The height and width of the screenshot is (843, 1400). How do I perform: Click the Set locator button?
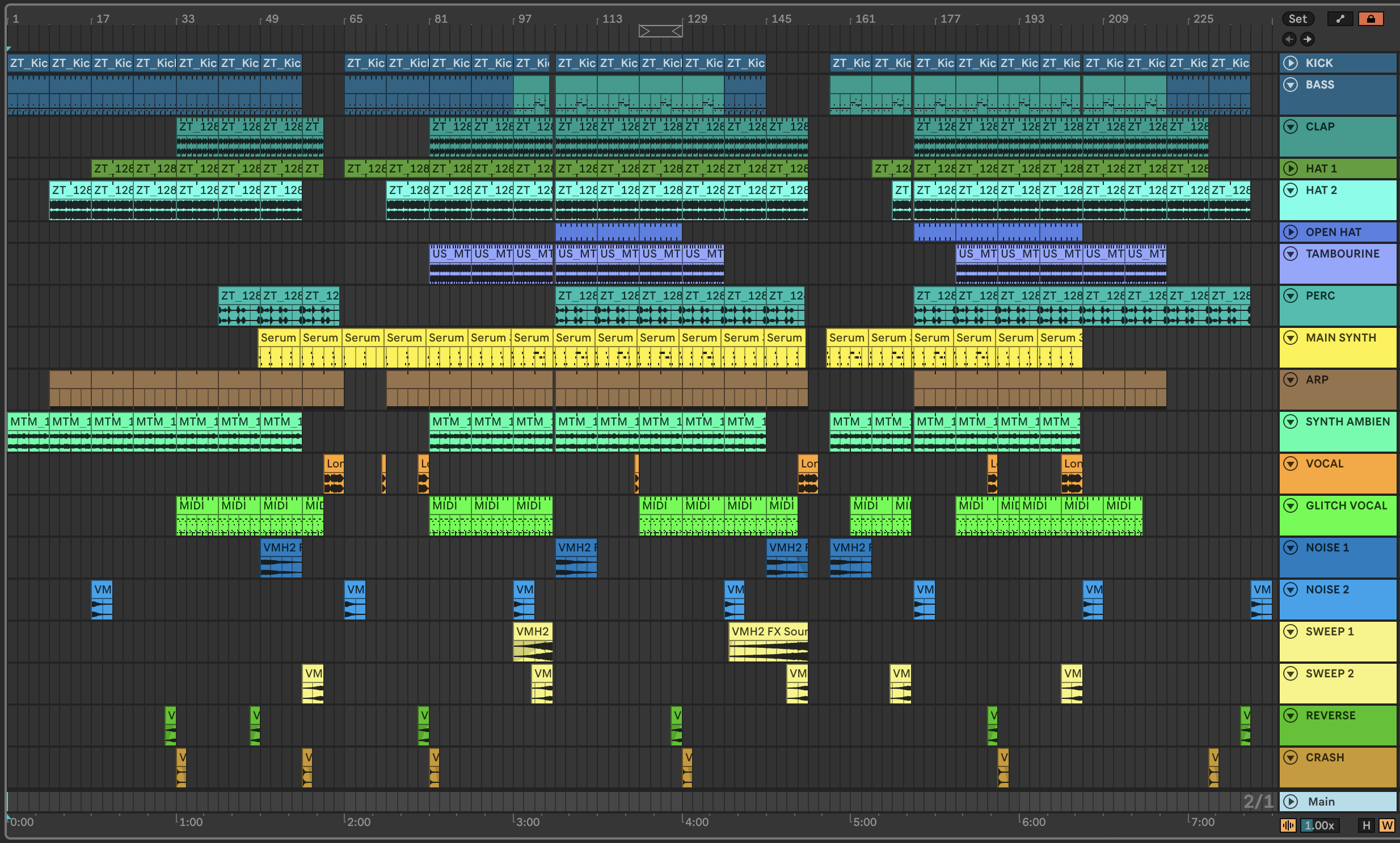click(1297, 19)
